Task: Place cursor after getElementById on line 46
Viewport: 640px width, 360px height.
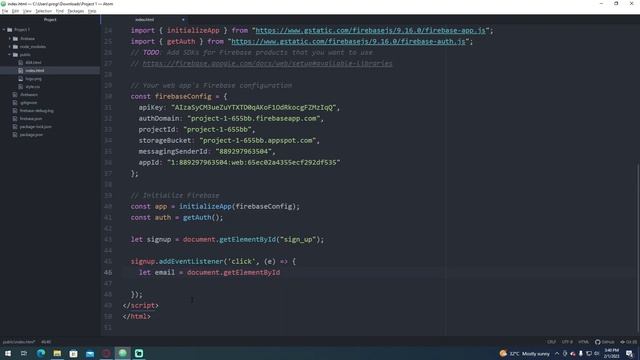Action: (x=281, y=272)
